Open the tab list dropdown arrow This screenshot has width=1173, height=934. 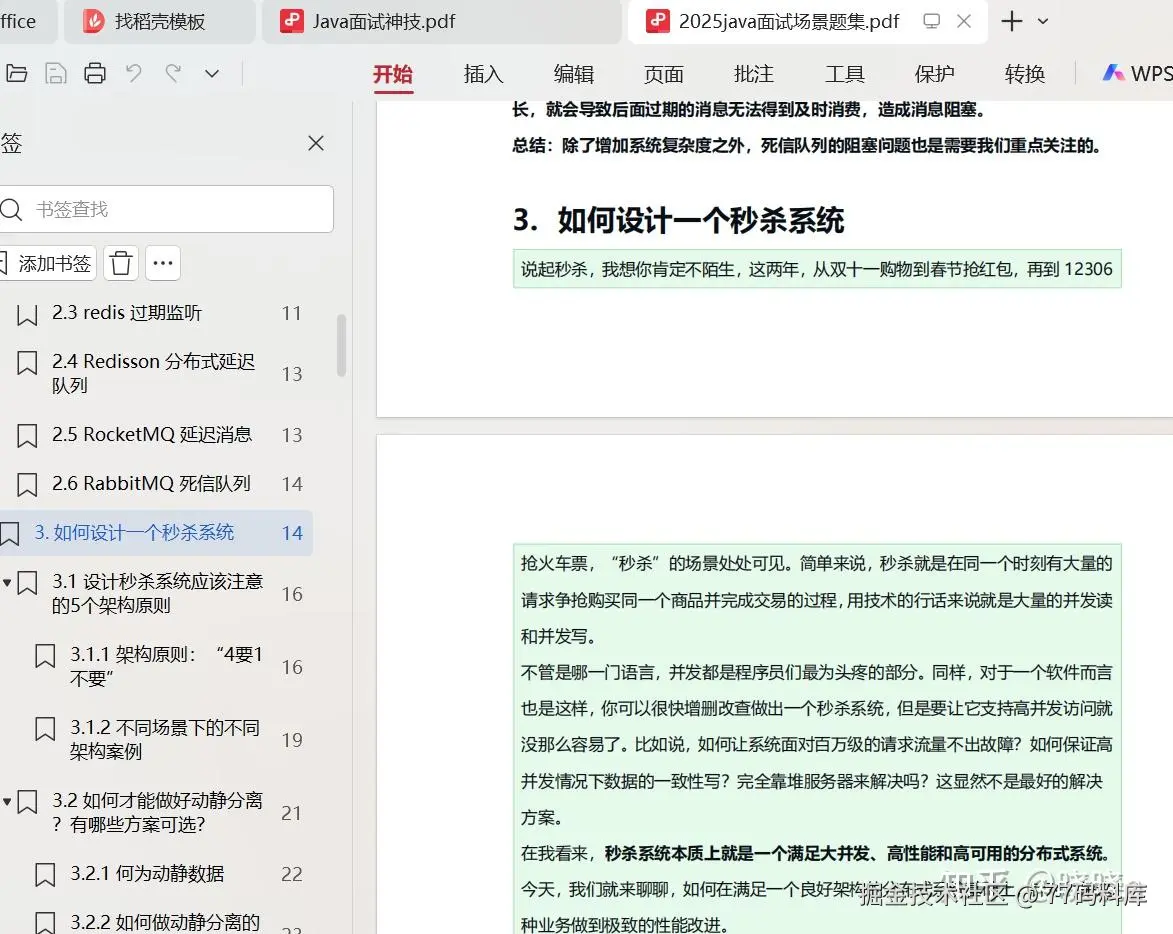point(1043,22)
